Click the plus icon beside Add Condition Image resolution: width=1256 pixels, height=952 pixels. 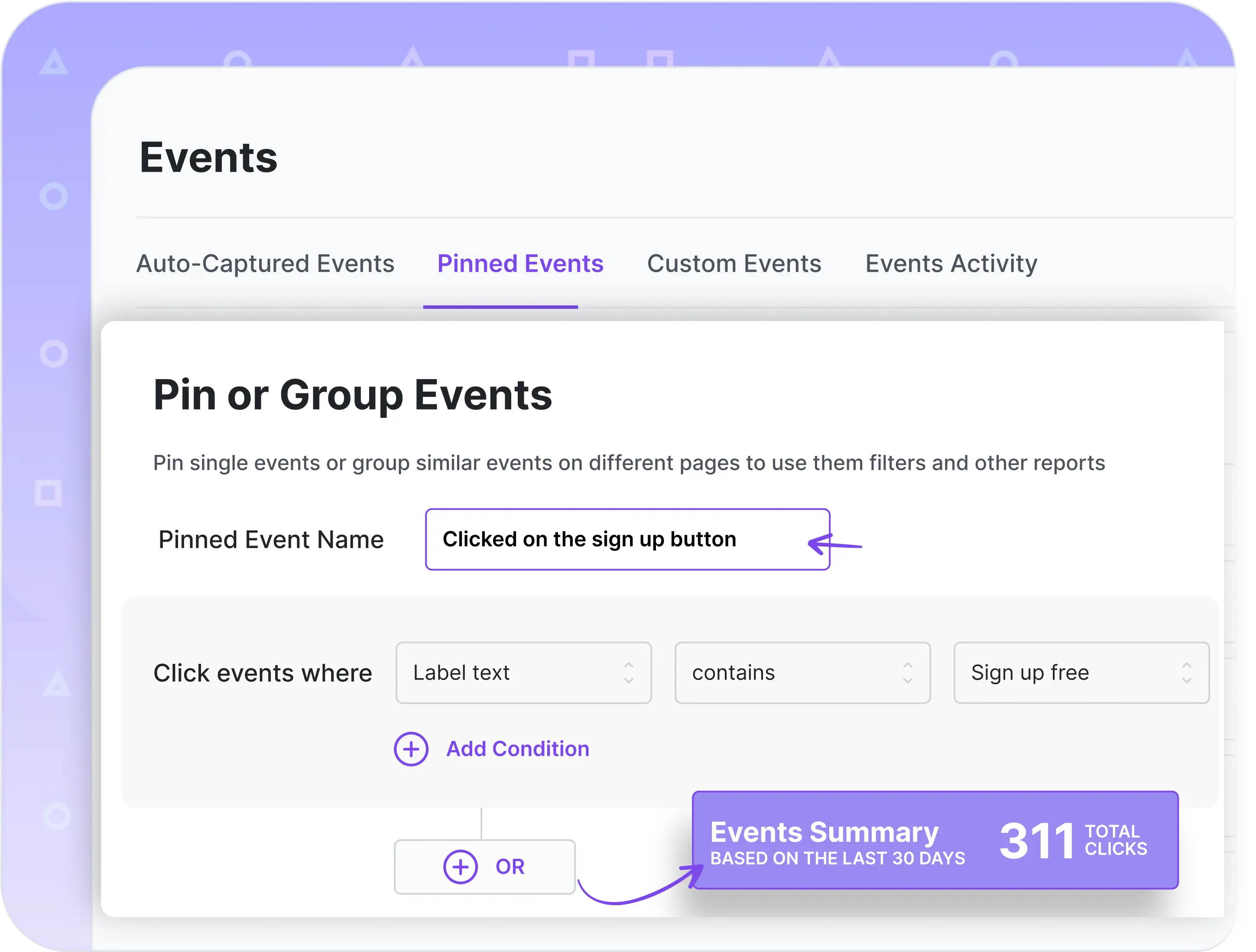coord(411,749)
